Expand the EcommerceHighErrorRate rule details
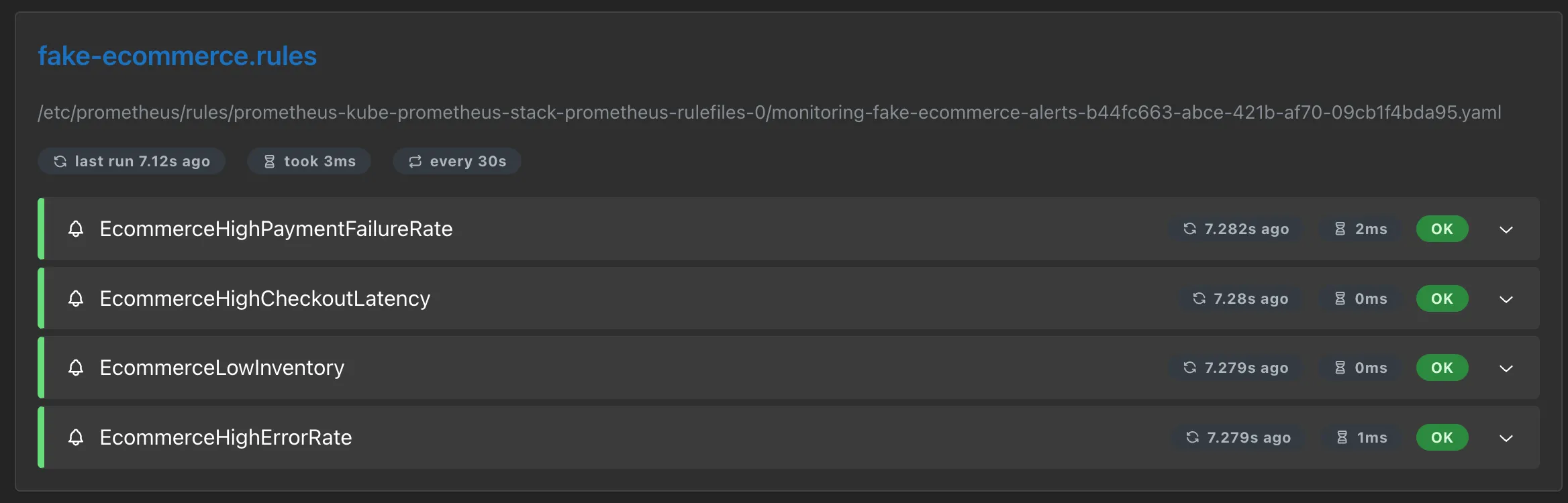Viewport: 1568px width, 503px height. 1506,437
